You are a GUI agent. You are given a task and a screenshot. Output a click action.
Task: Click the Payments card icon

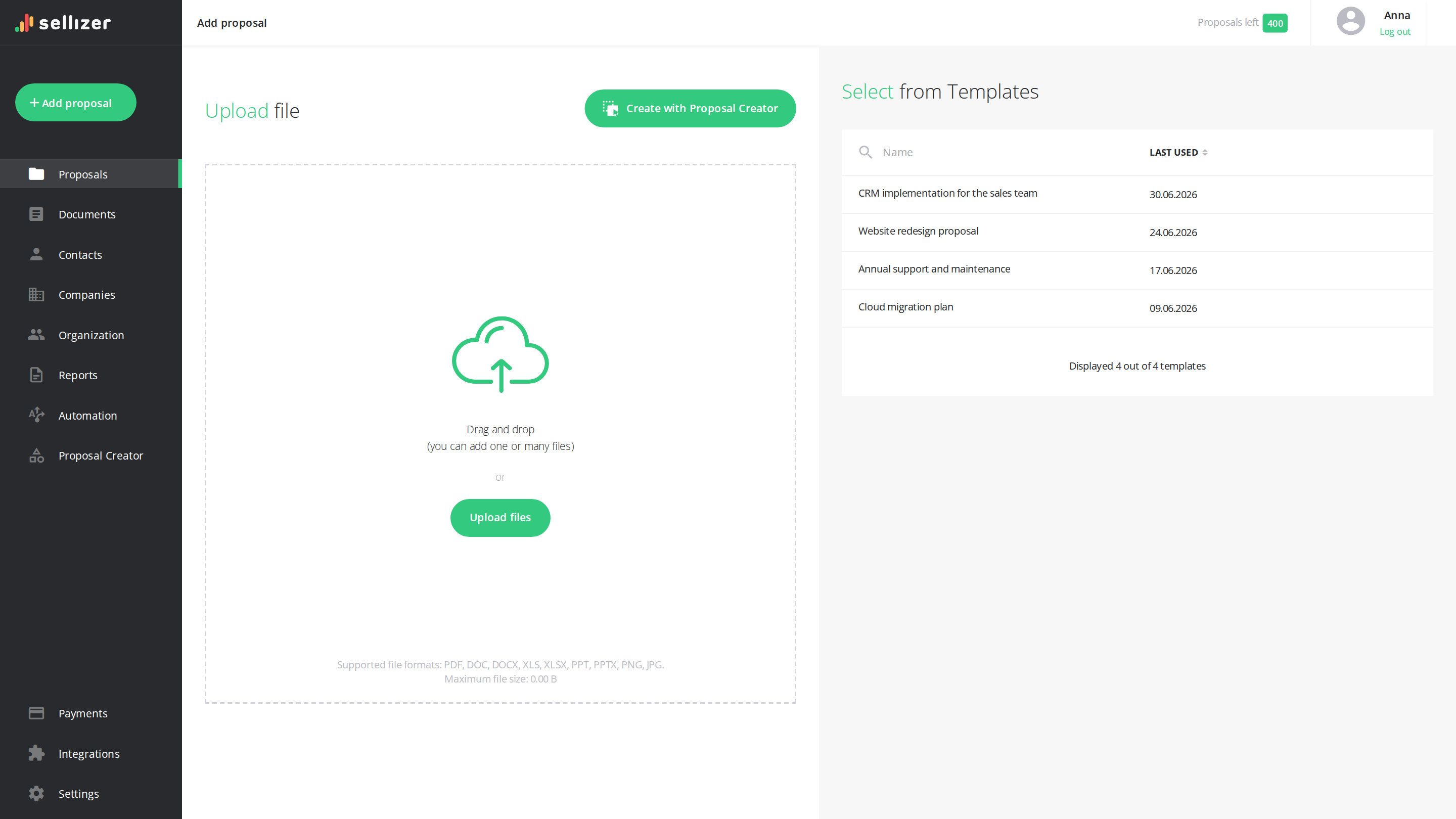36,713
